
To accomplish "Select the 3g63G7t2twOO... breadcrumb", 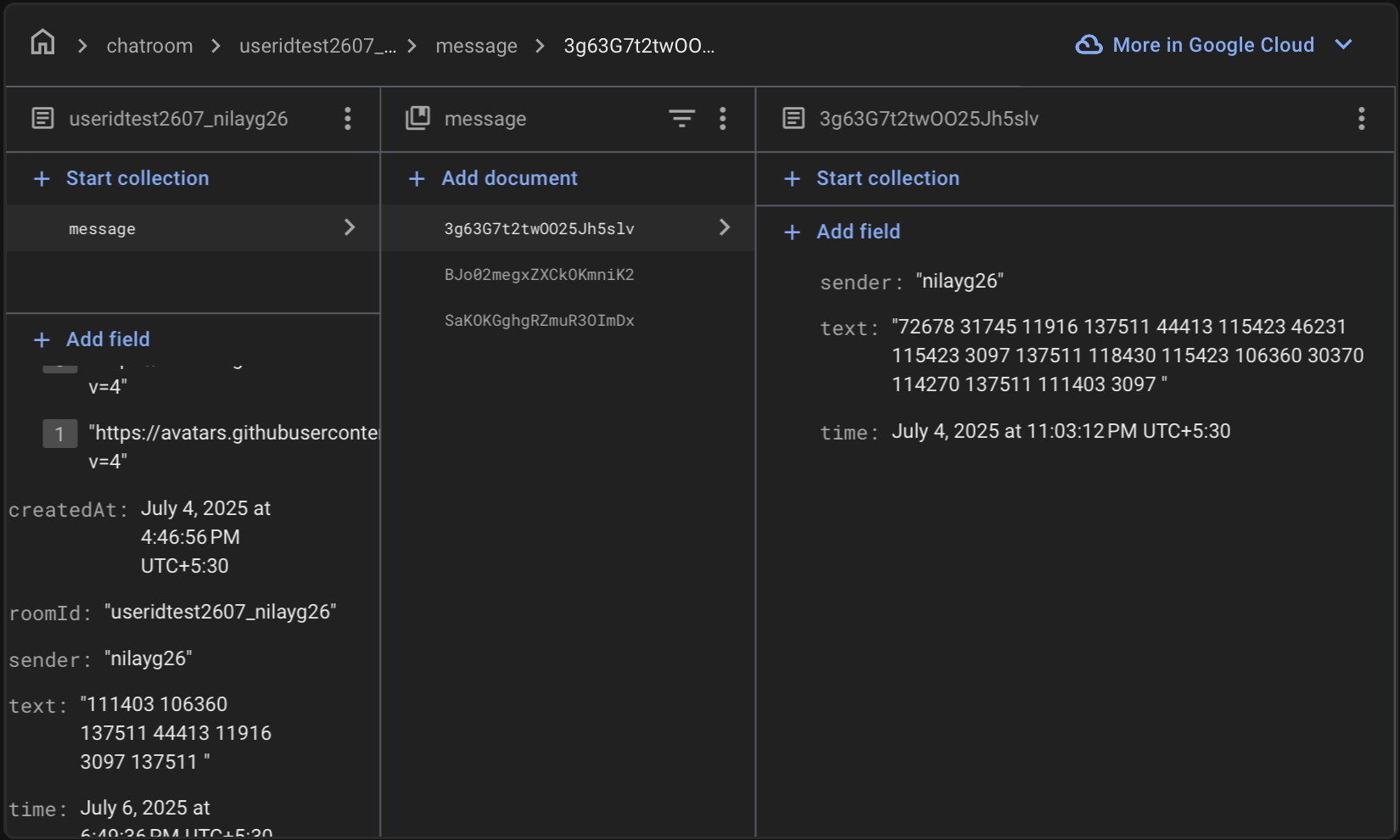I will point(639,46).
